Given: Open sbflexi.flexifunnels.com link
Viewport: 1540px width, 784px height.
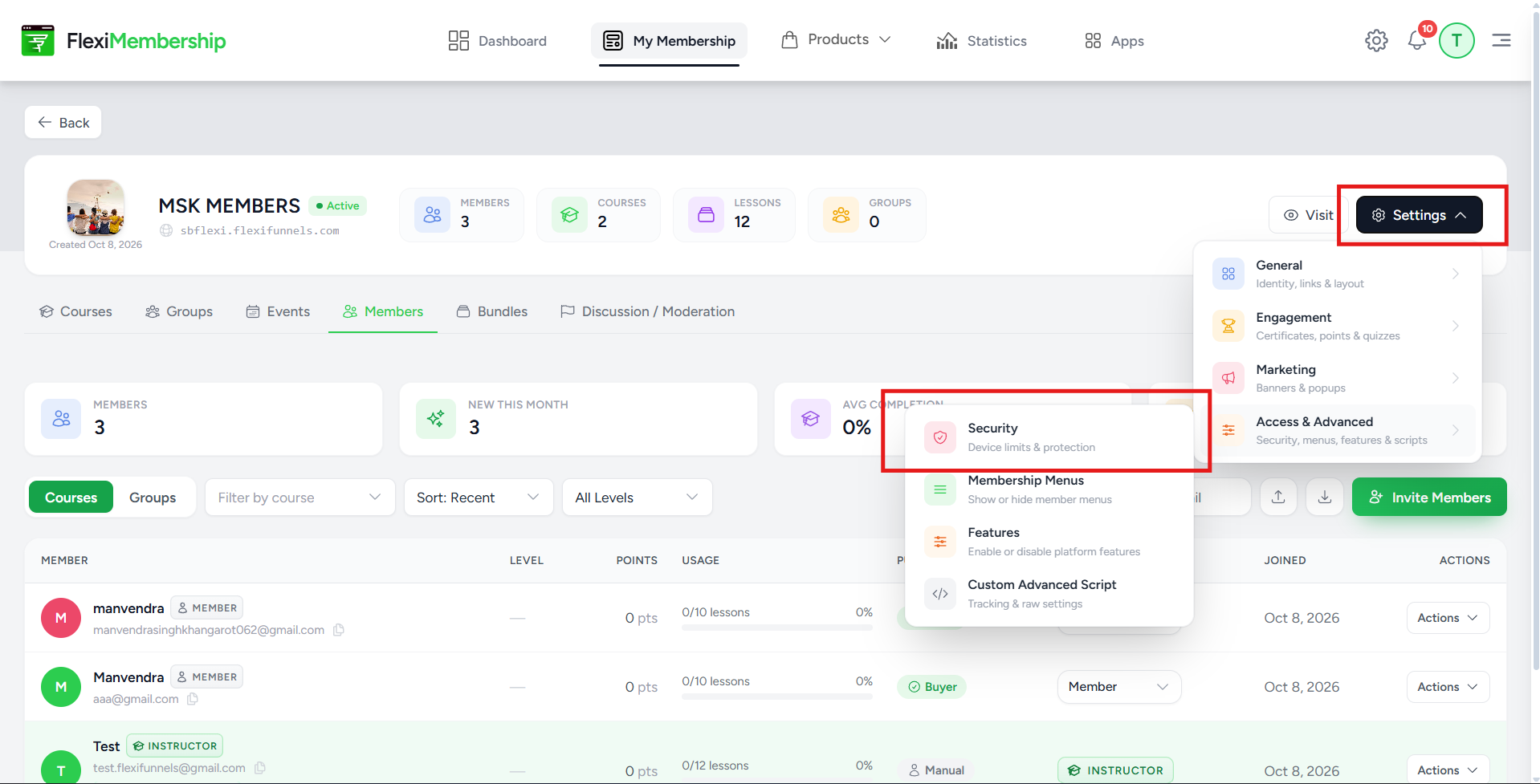Looking at the screenshot, I should tap(259, 231).
